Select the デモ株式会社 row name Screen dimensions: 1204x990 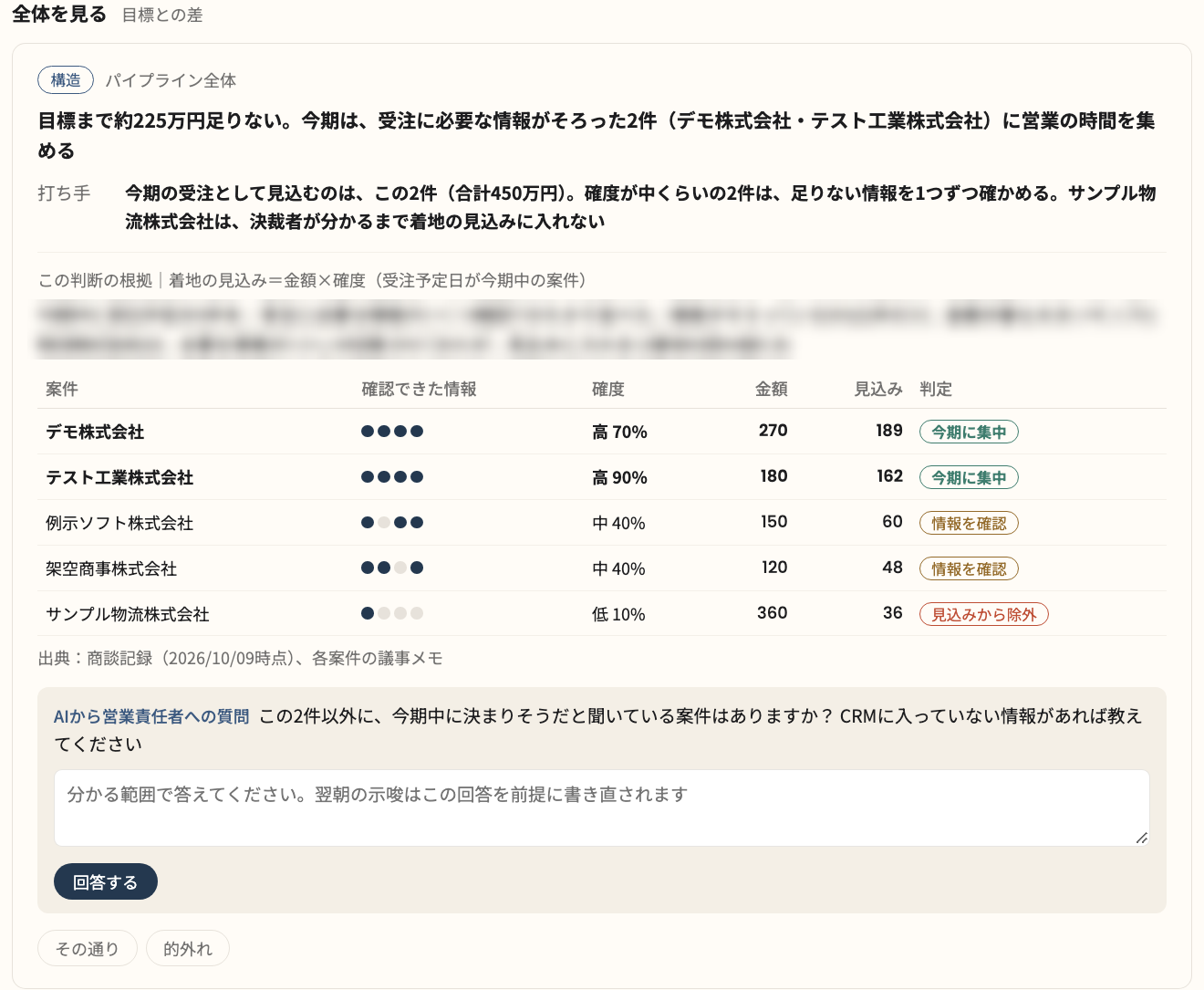click(x=95, y=432)
